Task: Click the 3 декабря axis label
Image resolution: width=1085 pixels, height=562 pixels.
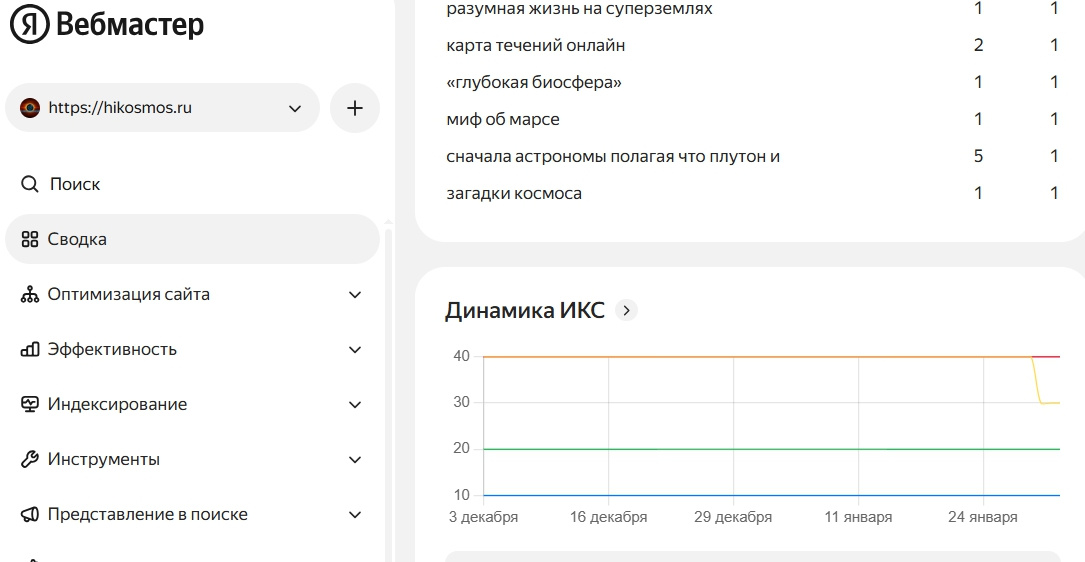Action: (x=483, y=517)
